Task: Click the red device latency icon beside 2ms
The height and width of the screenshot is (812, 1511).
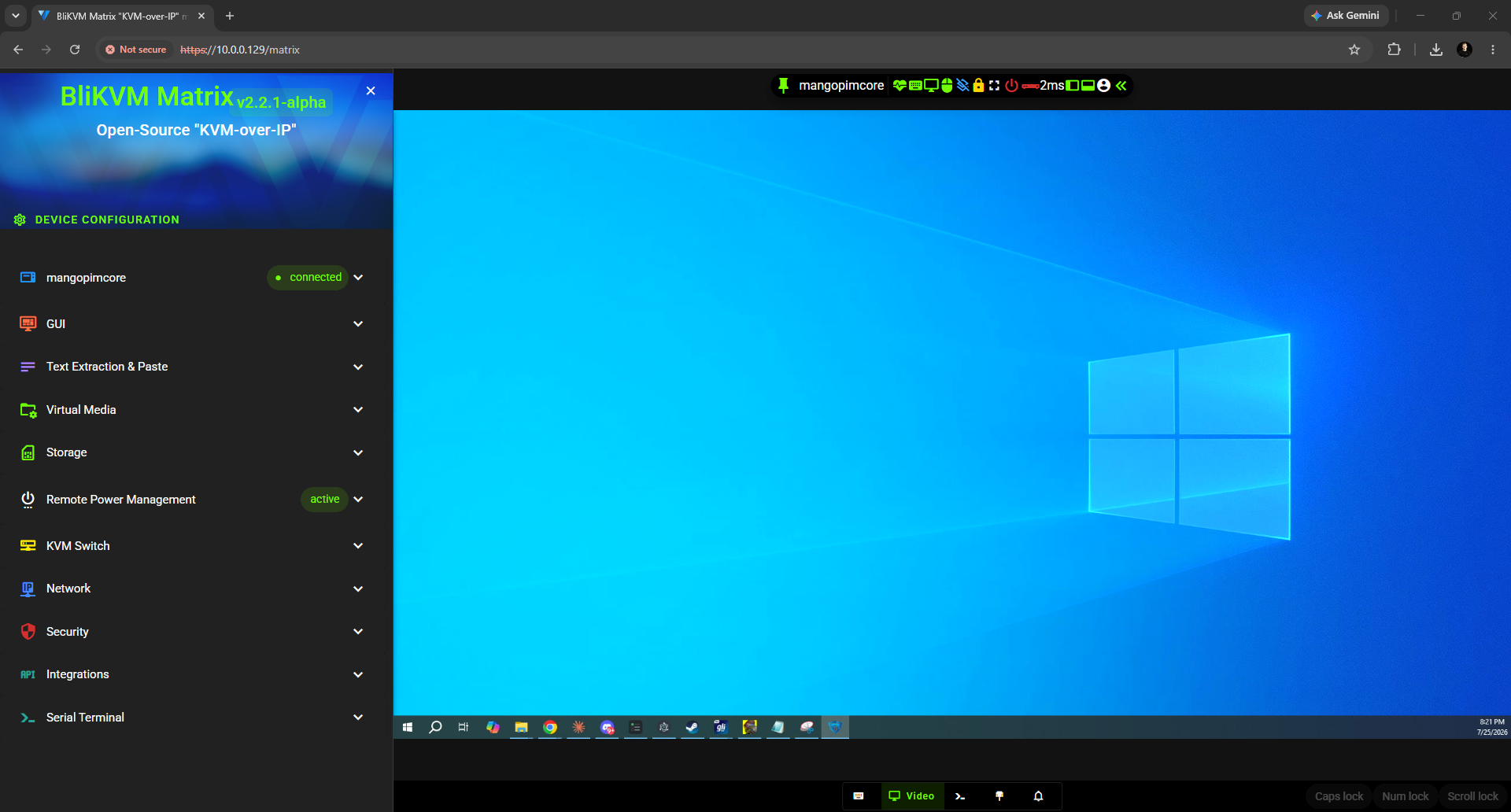Action: 1030,86
